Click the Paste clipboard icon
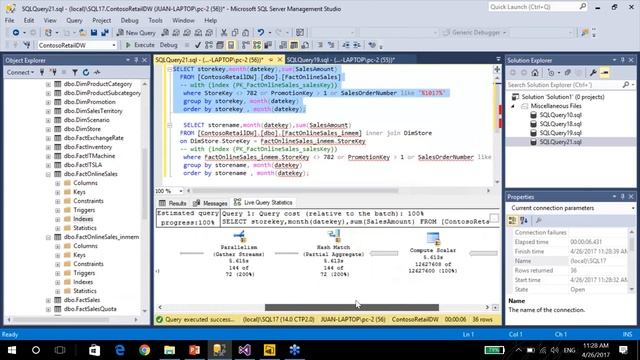 245,33
